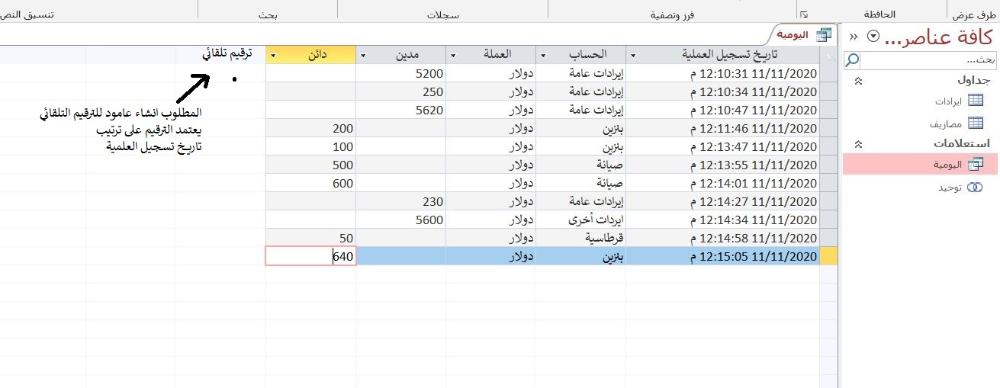Switch to the اليومية document tab

(802, 35)
